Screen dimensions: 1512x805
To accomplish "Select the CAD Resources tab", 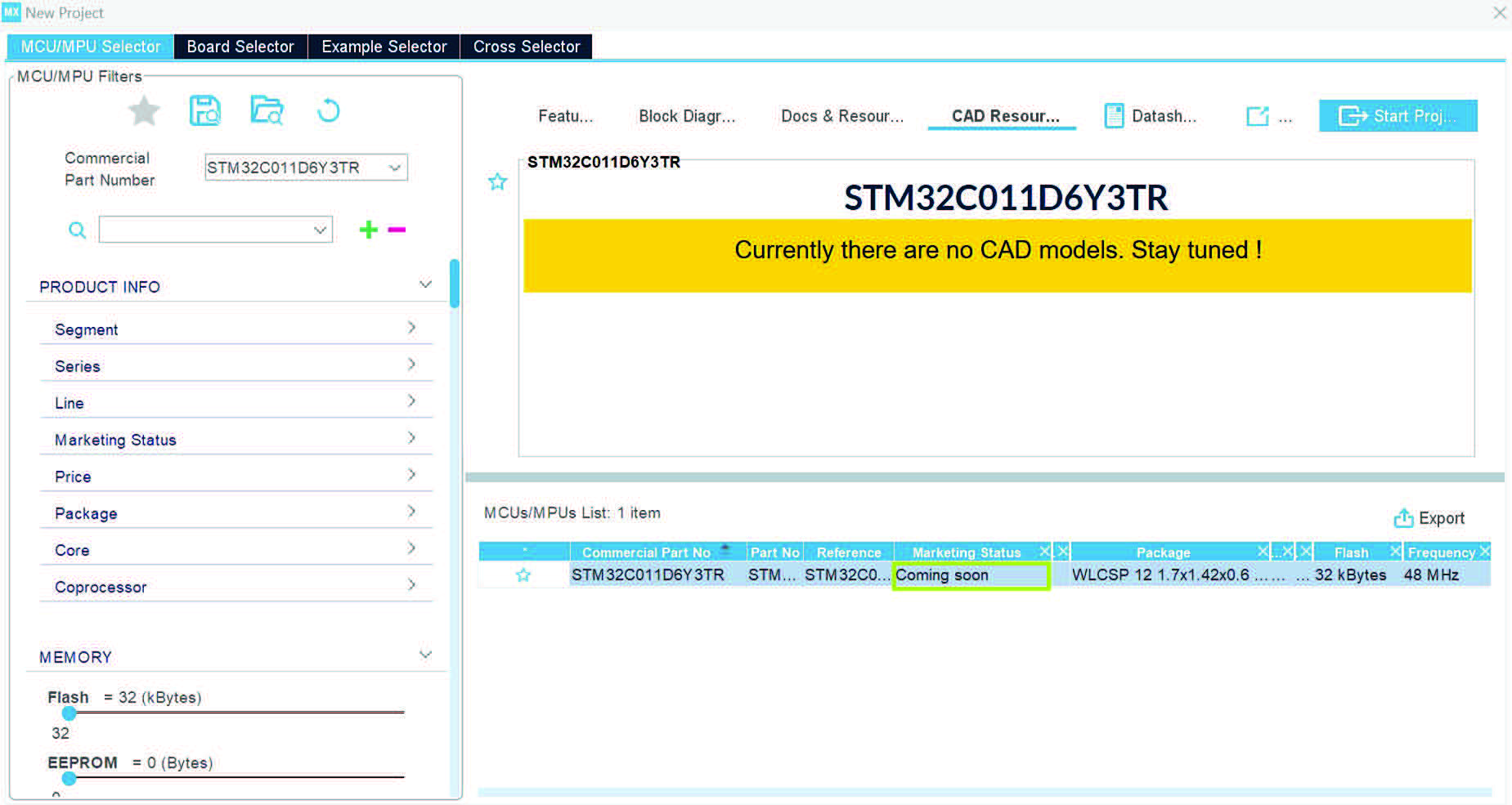I will coord(1005,116).
